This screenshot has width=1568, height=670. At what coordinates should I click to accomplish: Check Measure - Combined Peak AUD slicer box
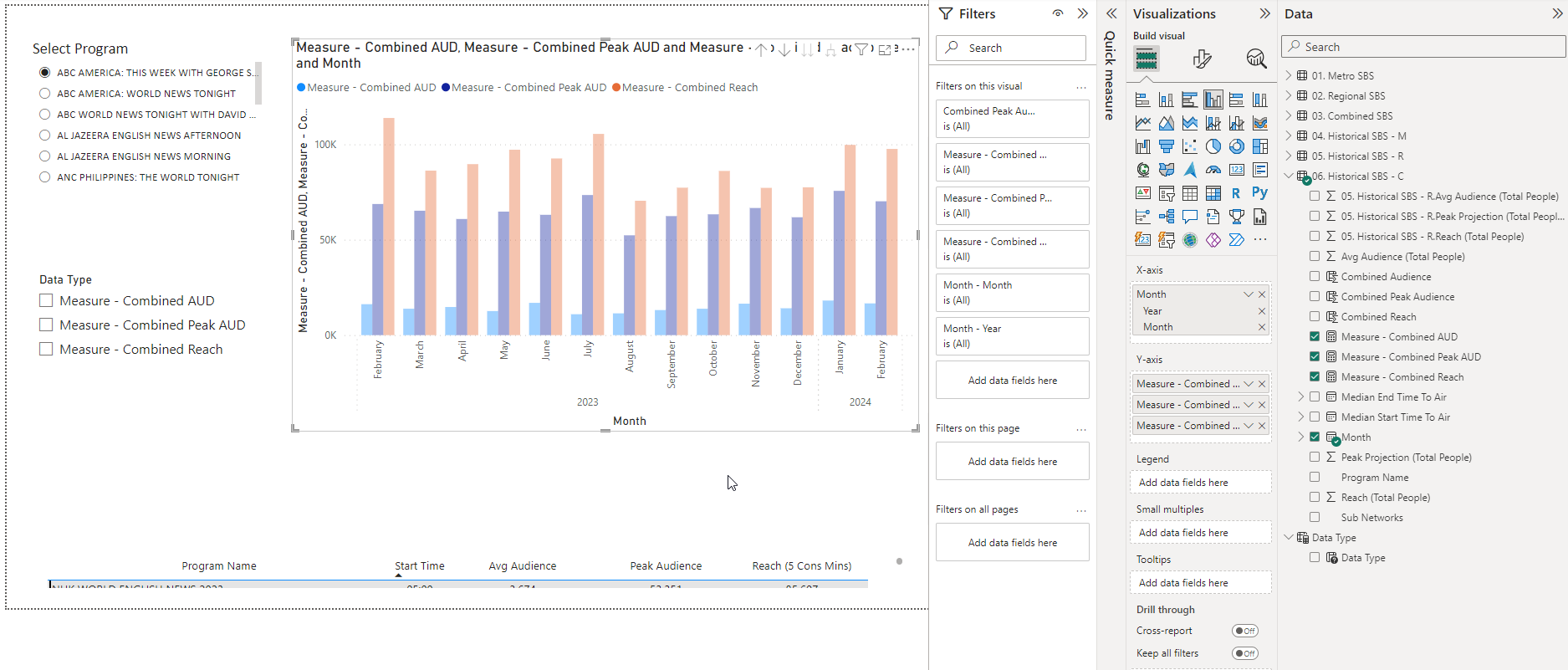46,325
